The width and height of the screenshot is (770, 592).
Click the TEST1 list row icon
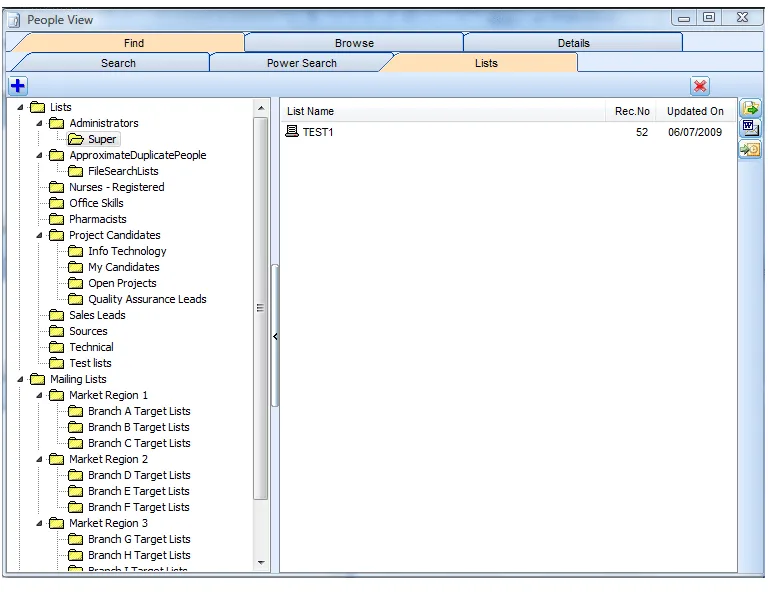click(x=292, y=131)
